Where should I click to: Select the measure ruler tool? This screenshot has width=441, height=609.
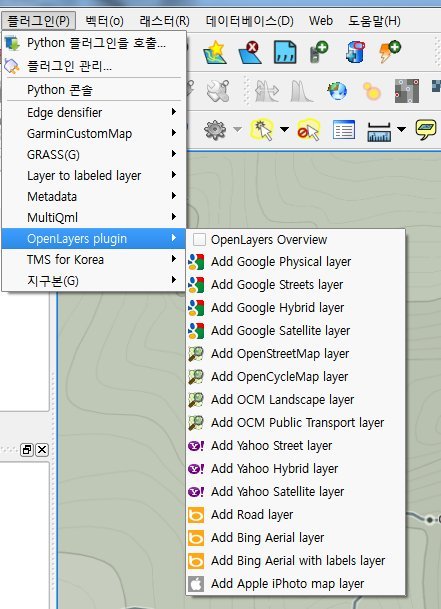pyautogui.click(x=379, y=131)
